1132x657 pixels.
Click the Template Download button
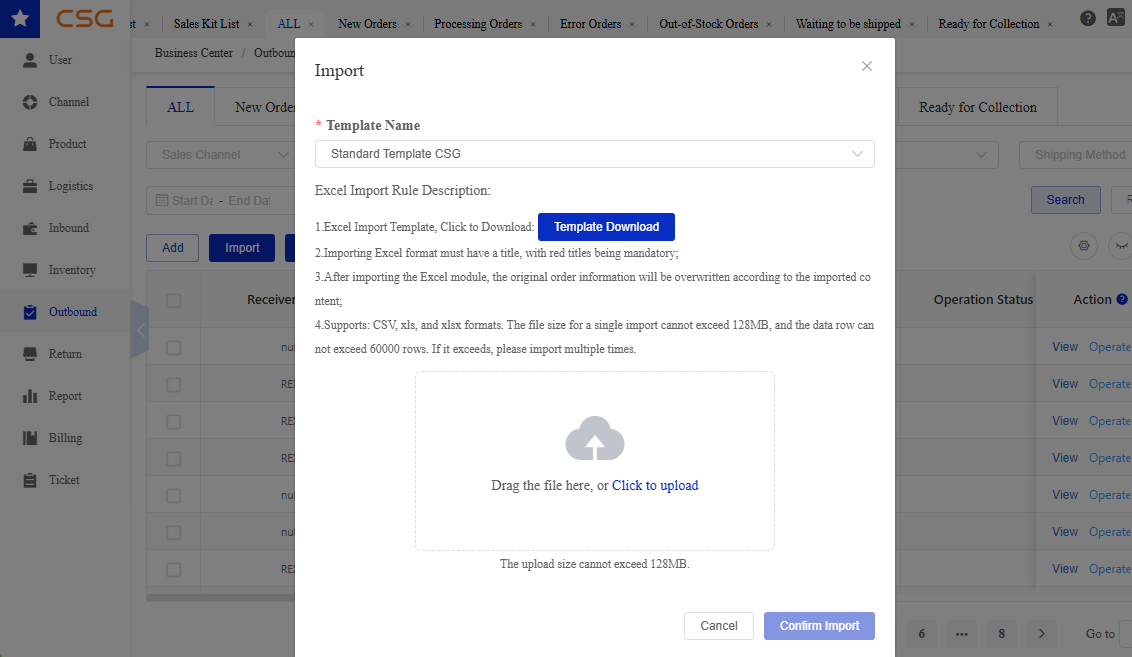606,227
